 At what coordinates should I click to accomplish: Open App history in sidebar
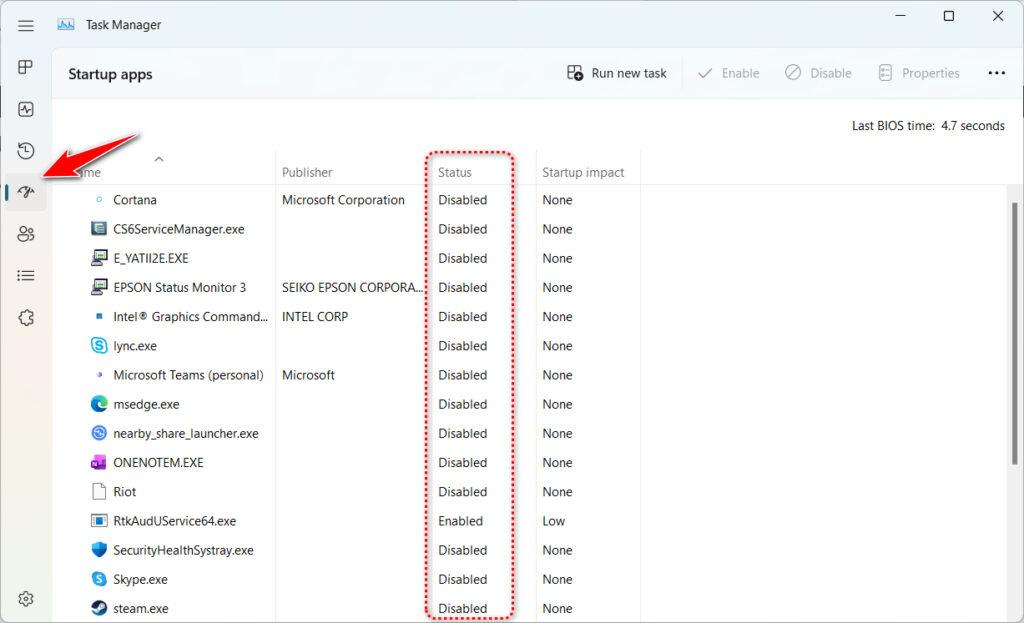tap(26, 151)
